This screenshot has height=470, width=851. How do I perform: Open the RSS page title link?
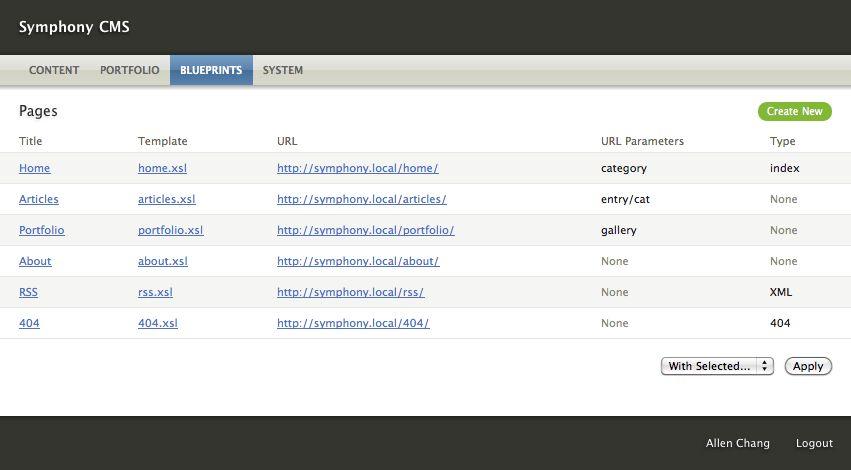pos(28,292)
